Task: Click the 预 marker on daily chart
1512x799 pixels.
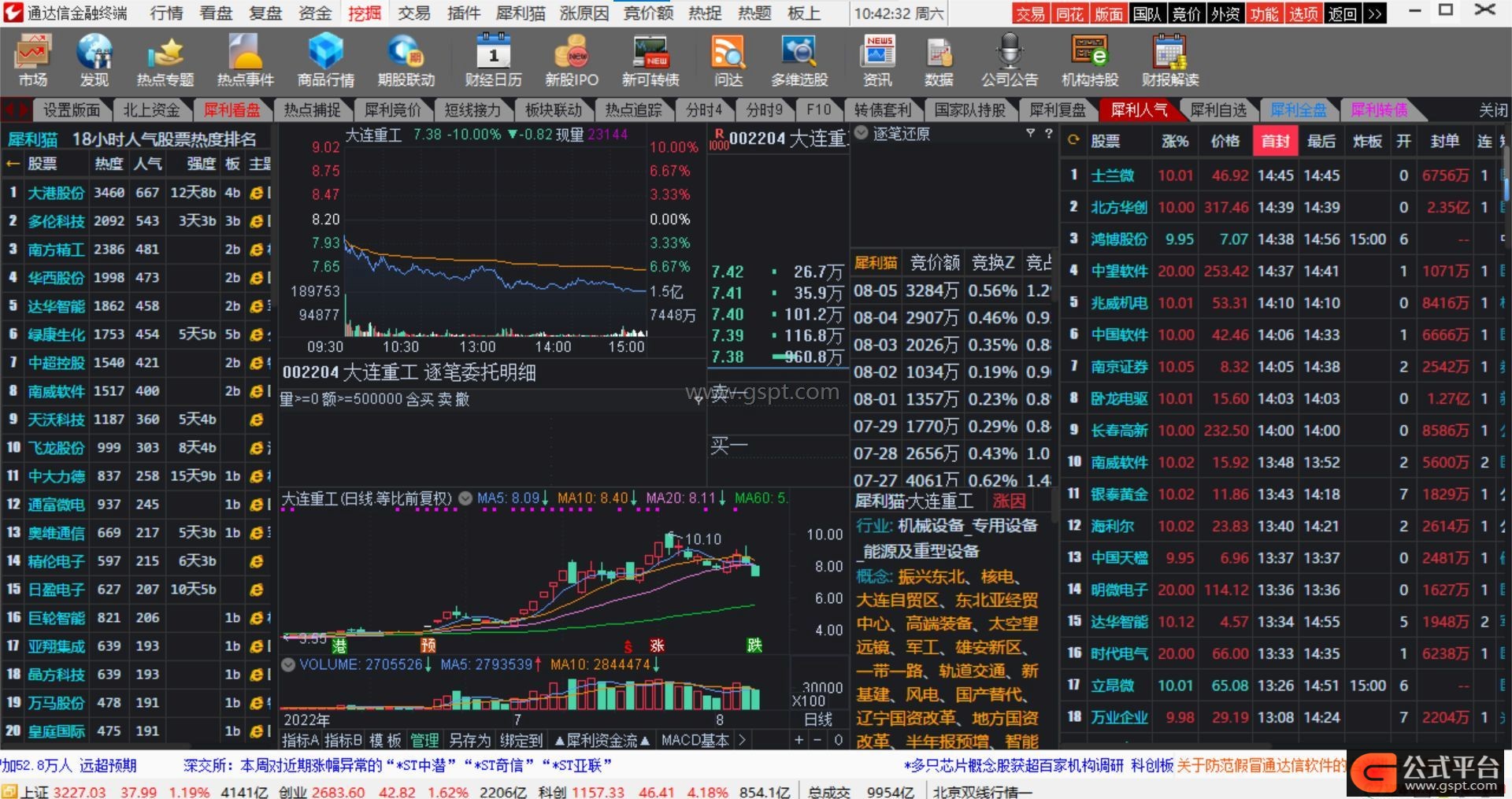Action: 428,645
